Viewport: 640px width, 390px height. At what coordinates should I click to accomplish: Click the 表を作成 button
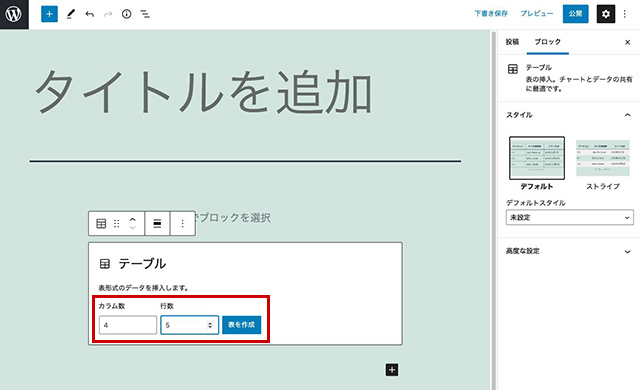[242, 325]
